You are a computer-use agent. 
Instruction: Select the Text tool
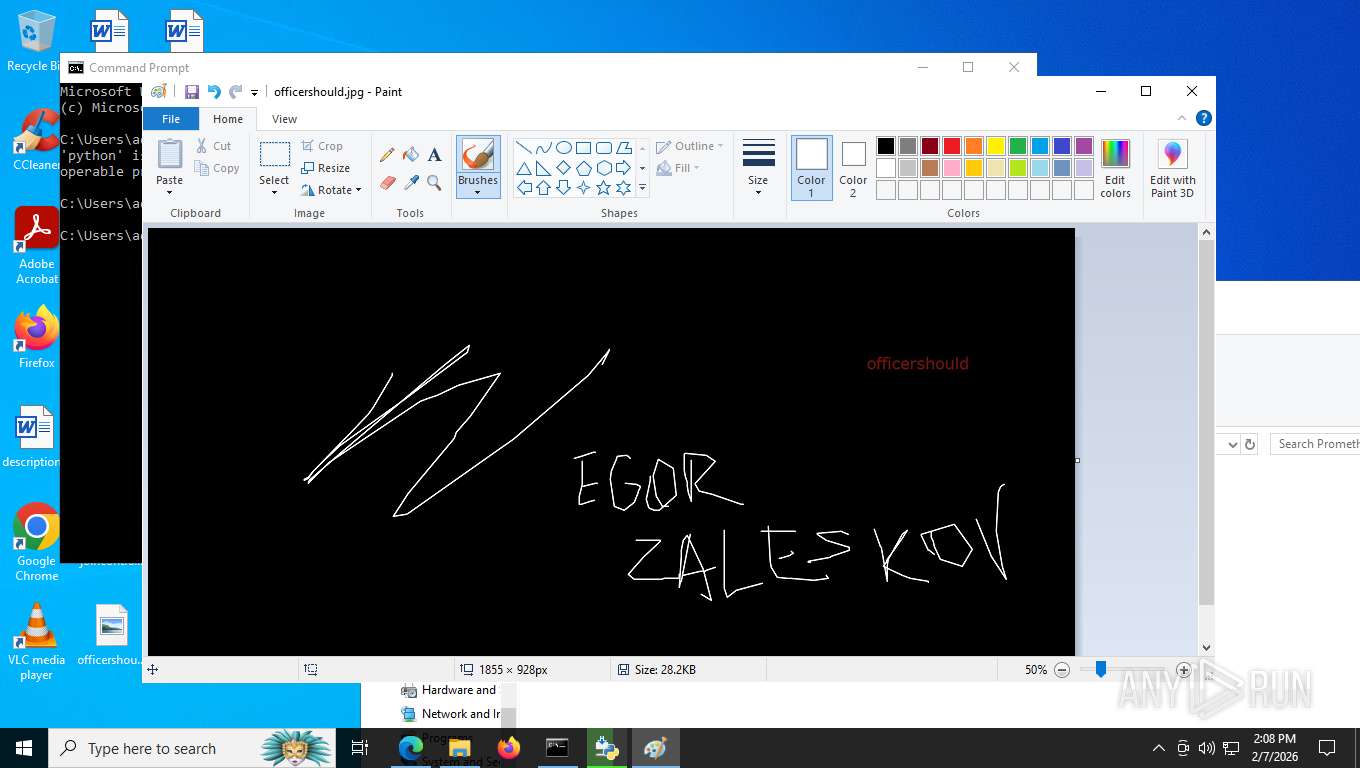(434, 155)
